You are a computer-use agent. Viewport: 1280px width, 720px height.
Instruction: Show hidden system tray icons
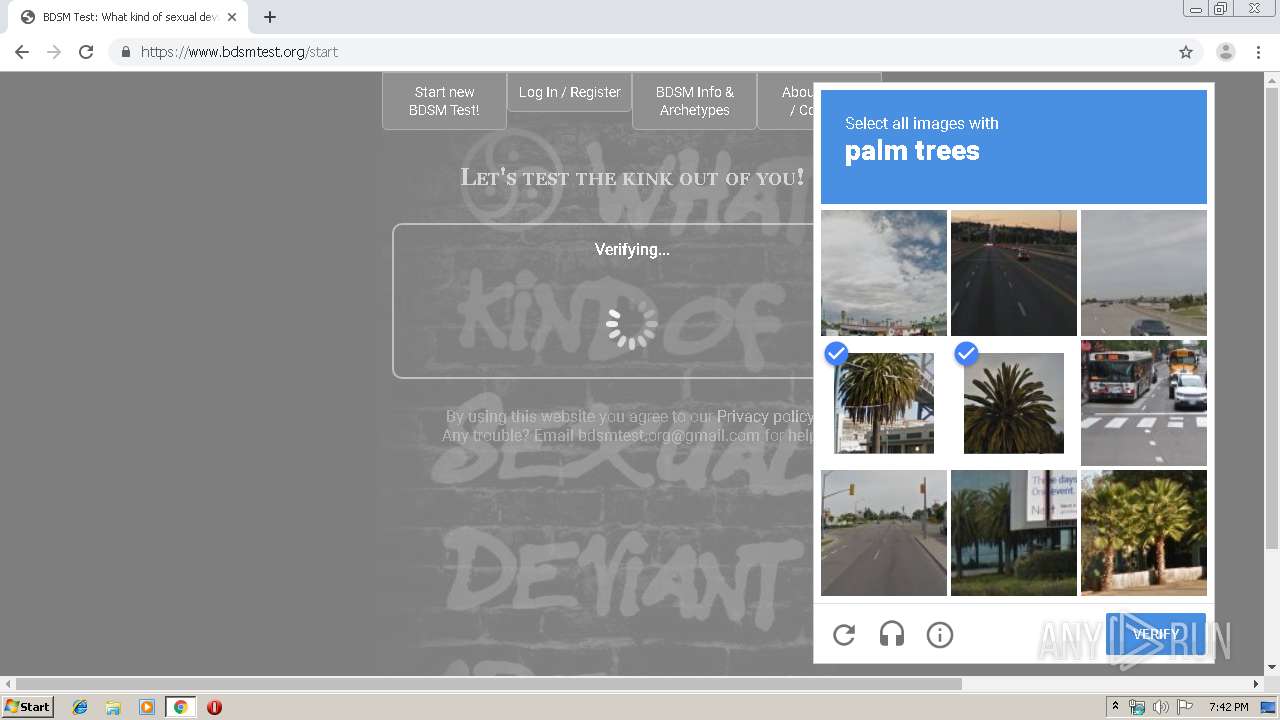(1115, 707)
